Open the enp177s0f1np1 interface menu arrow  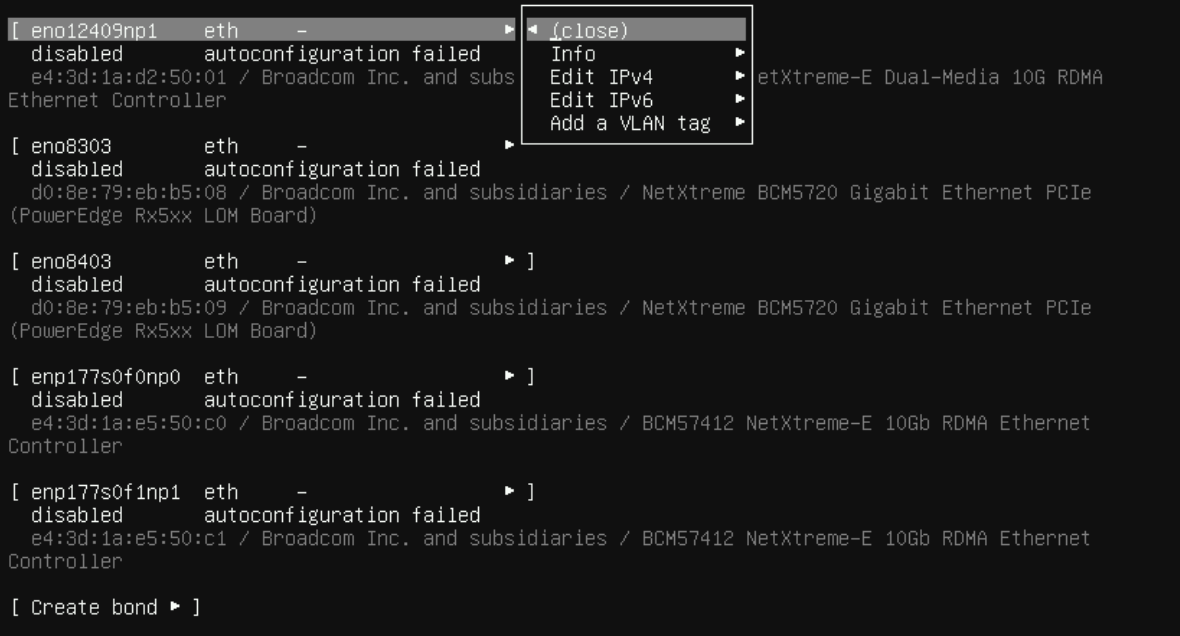point(511,492)
